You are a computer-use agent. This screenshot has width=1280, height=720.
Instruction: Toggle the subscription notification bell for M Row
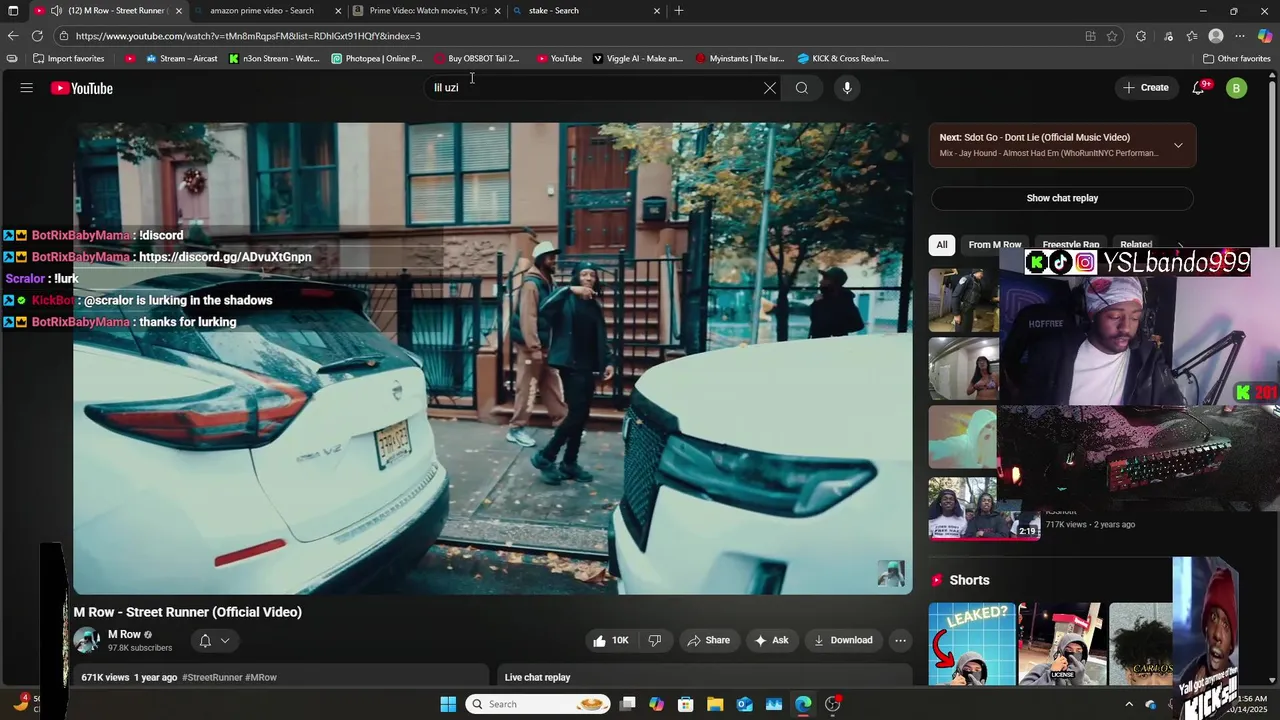(205, 640)
